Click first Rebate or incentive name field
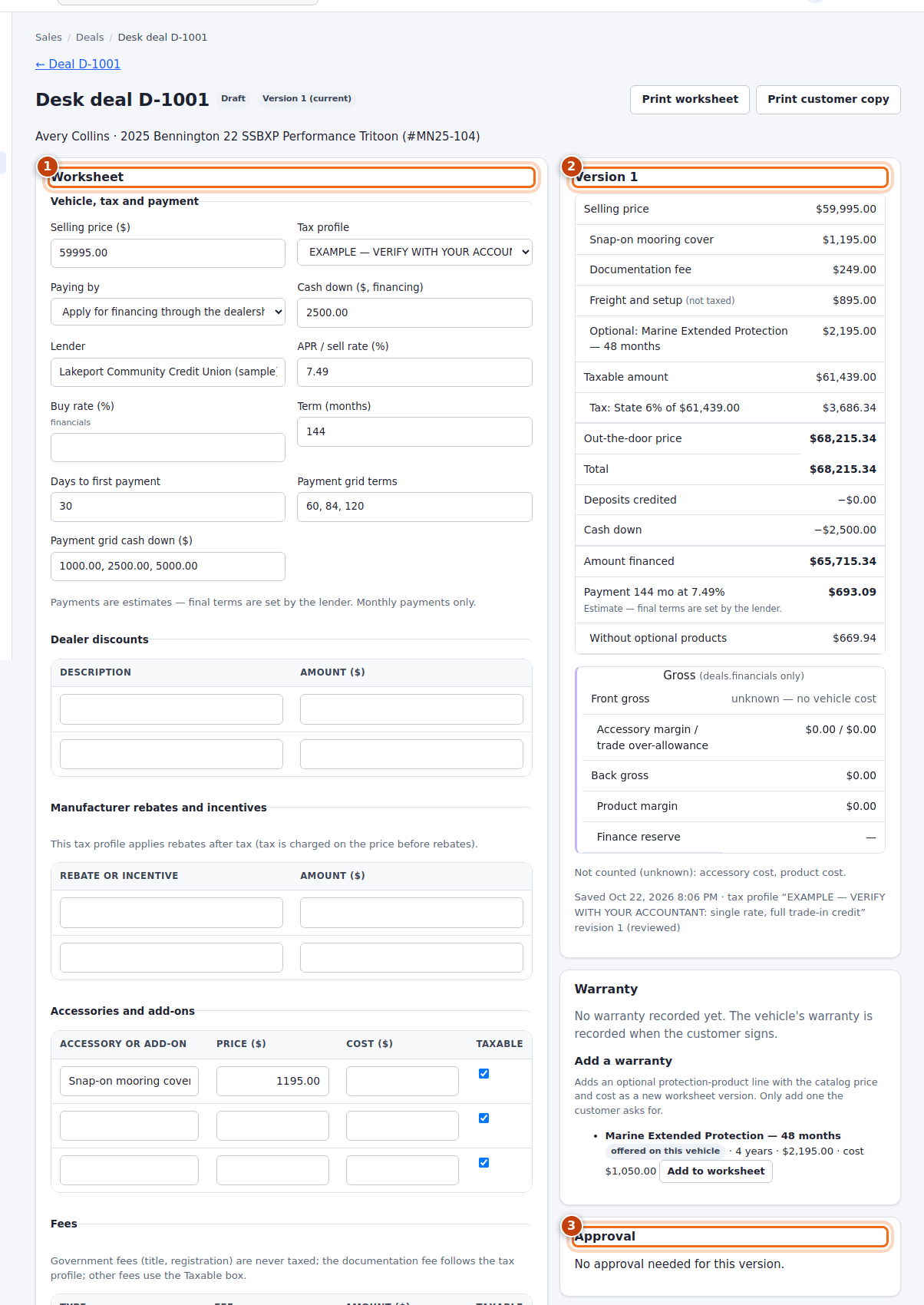924x1305 pixels. click(x=171, y=913)
